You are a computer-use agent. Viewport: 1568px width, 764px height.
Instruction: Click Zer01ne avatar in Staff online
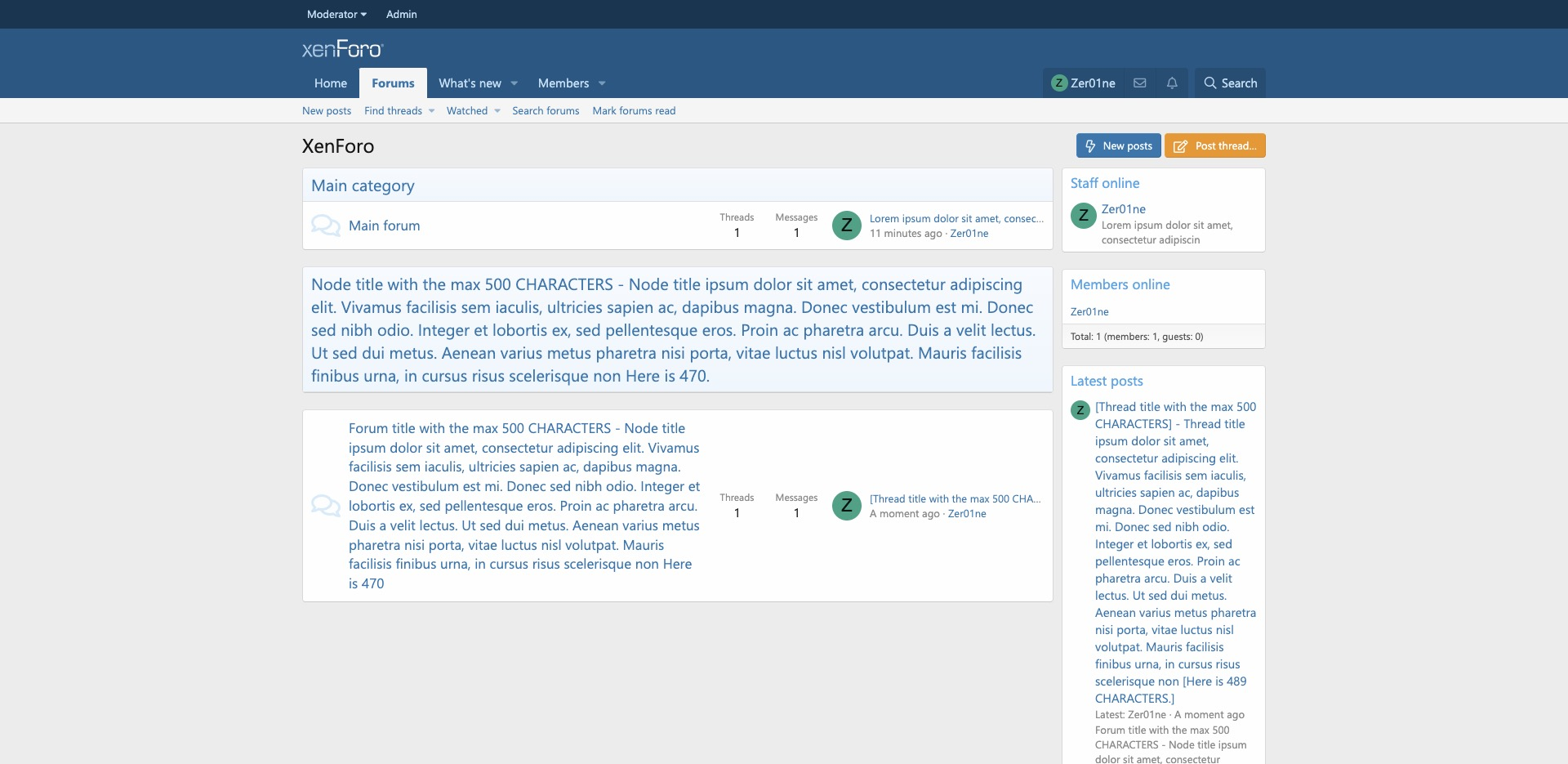coord(1083,216)
